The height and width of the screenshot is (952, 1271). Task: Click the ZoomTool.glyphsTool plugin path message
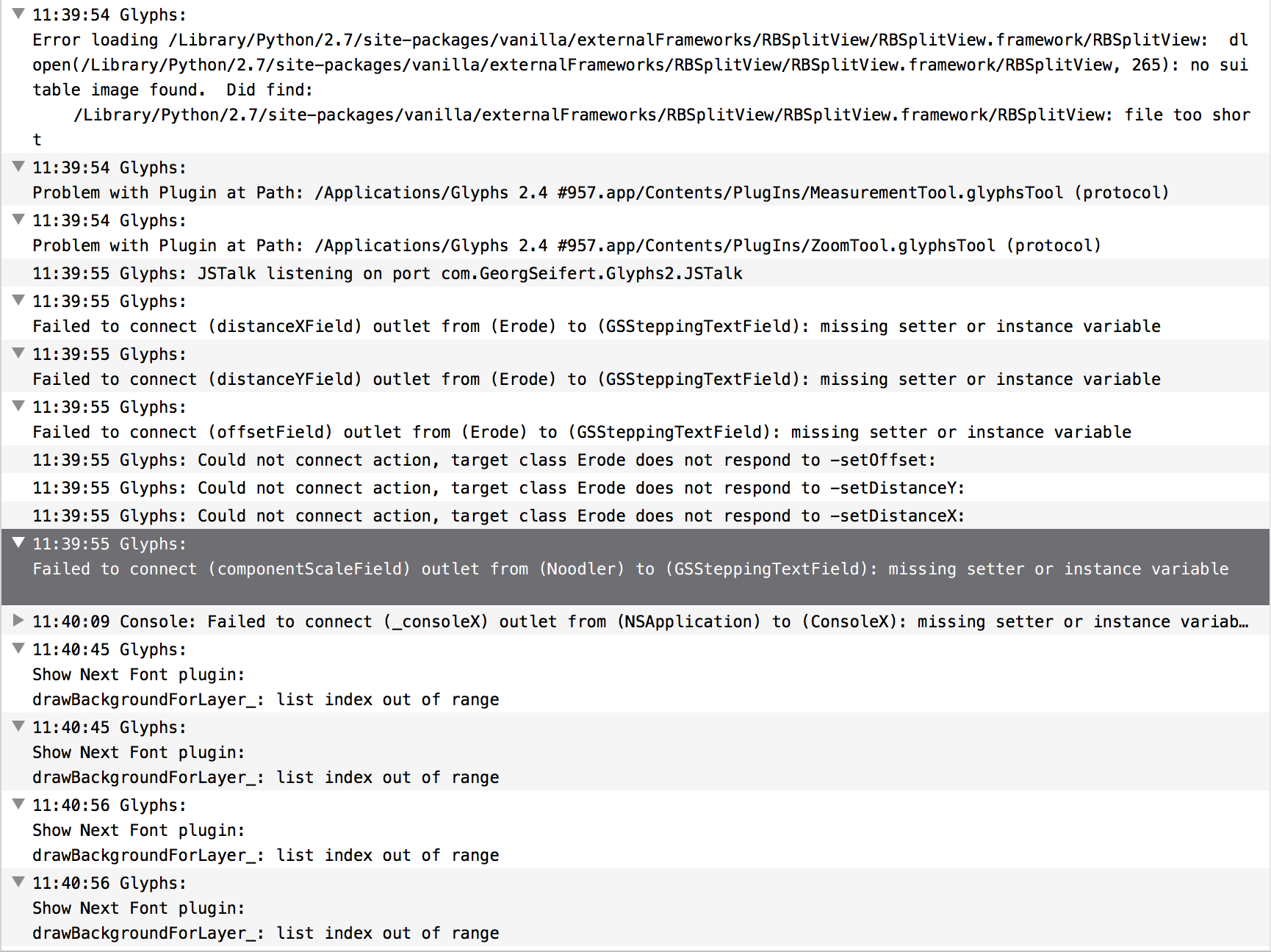click(x=566, y=245)
